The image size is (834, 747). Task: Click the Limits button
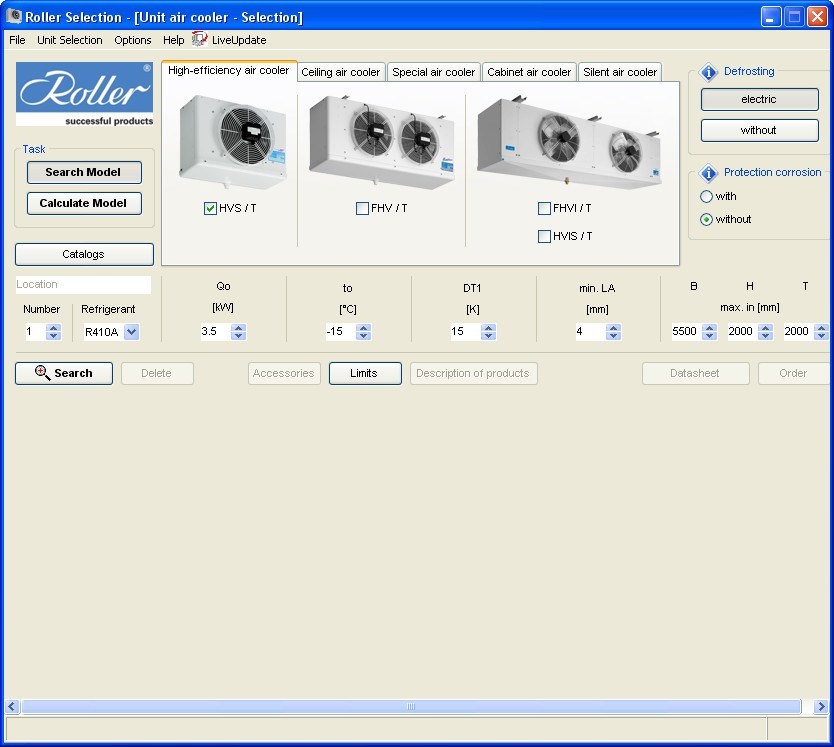pos(364,373)
